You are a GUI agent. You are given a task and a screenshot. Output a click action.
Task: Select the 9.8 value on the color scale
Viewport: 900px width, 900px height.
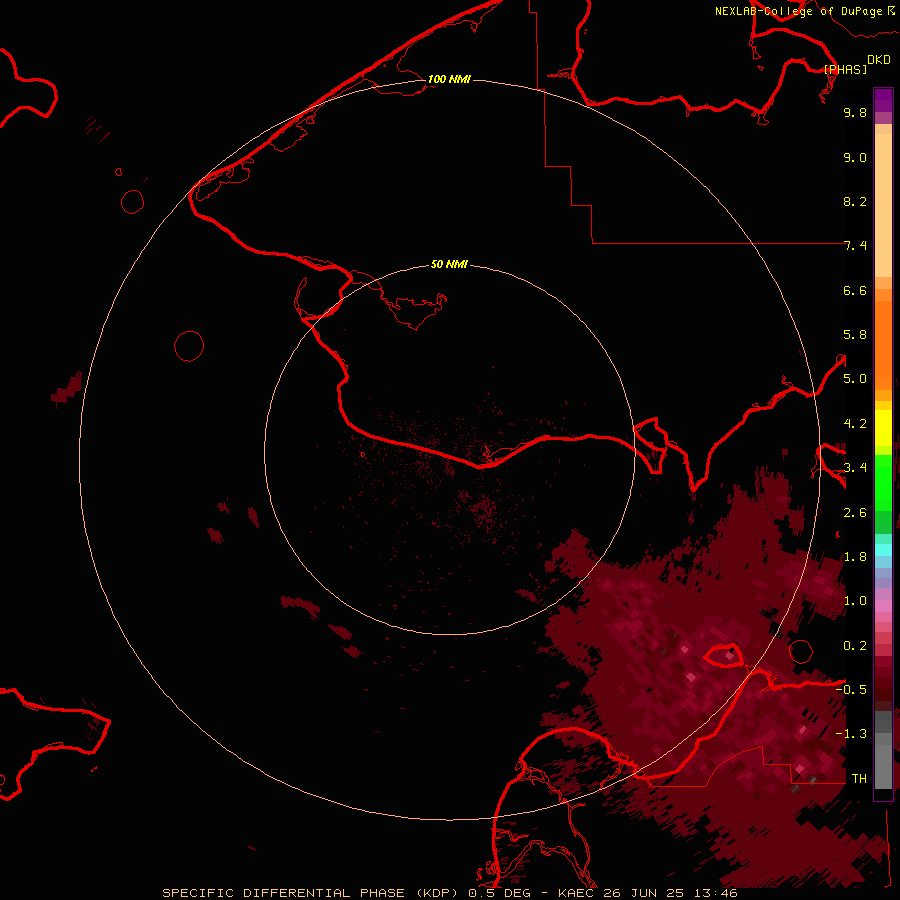[x=855, y=112]
